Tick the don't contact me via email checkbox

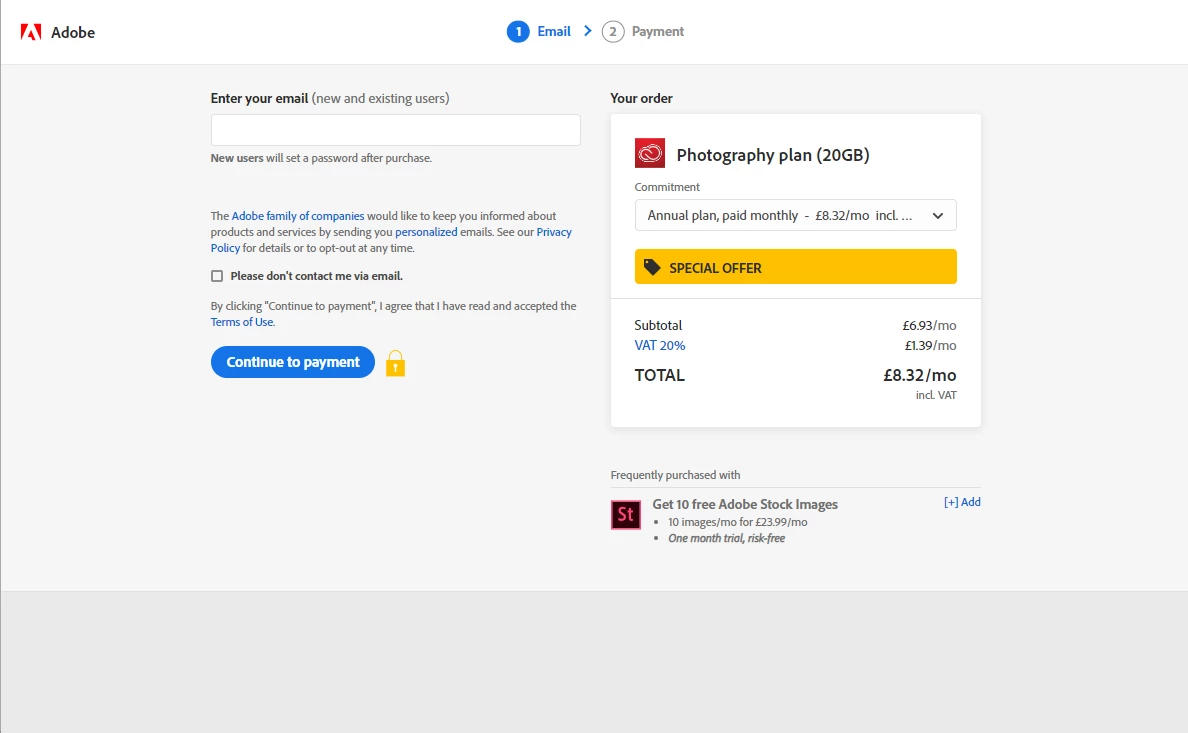point(217,276)
